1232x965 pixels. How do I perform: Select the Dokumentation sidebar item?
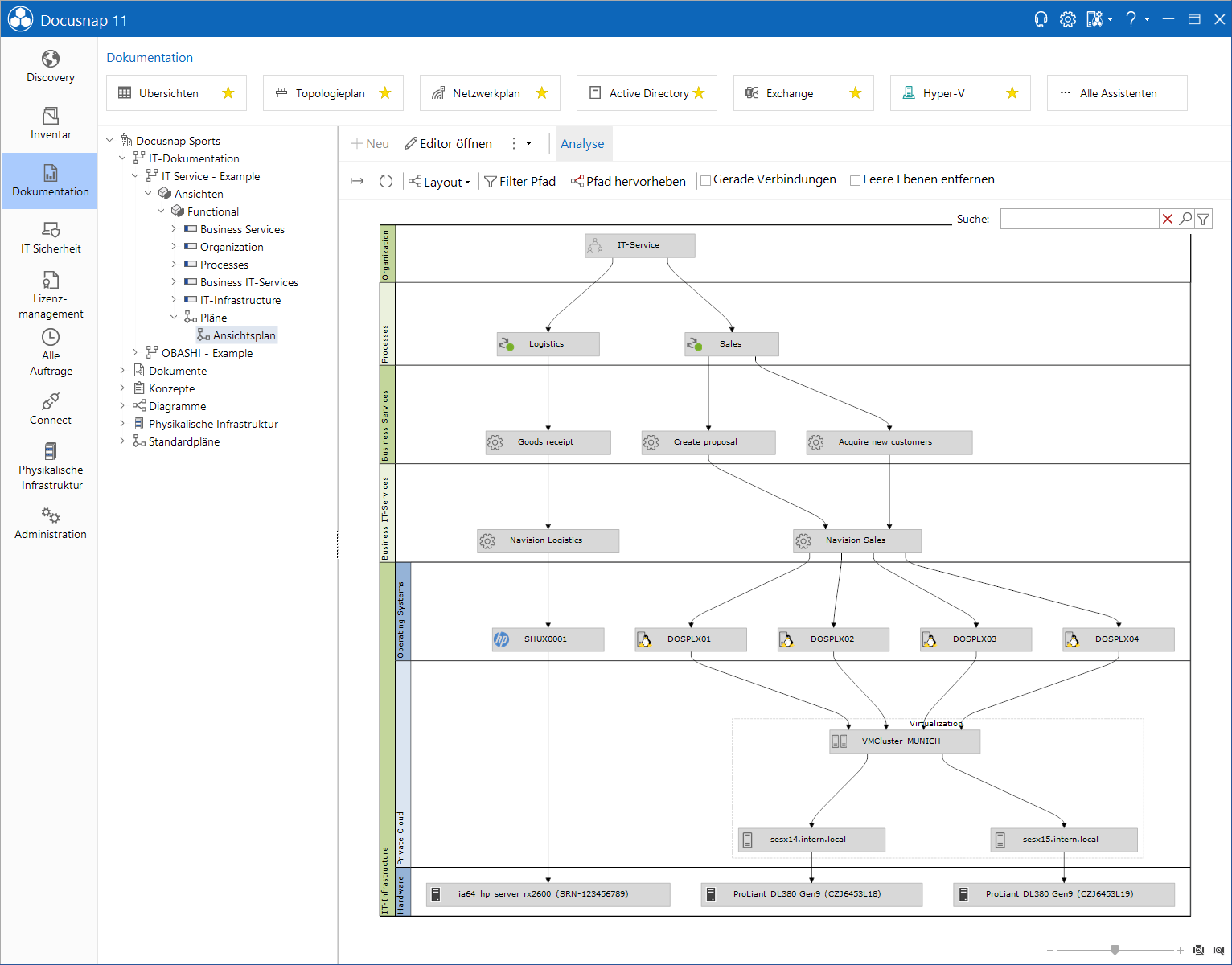click(50, 181)
